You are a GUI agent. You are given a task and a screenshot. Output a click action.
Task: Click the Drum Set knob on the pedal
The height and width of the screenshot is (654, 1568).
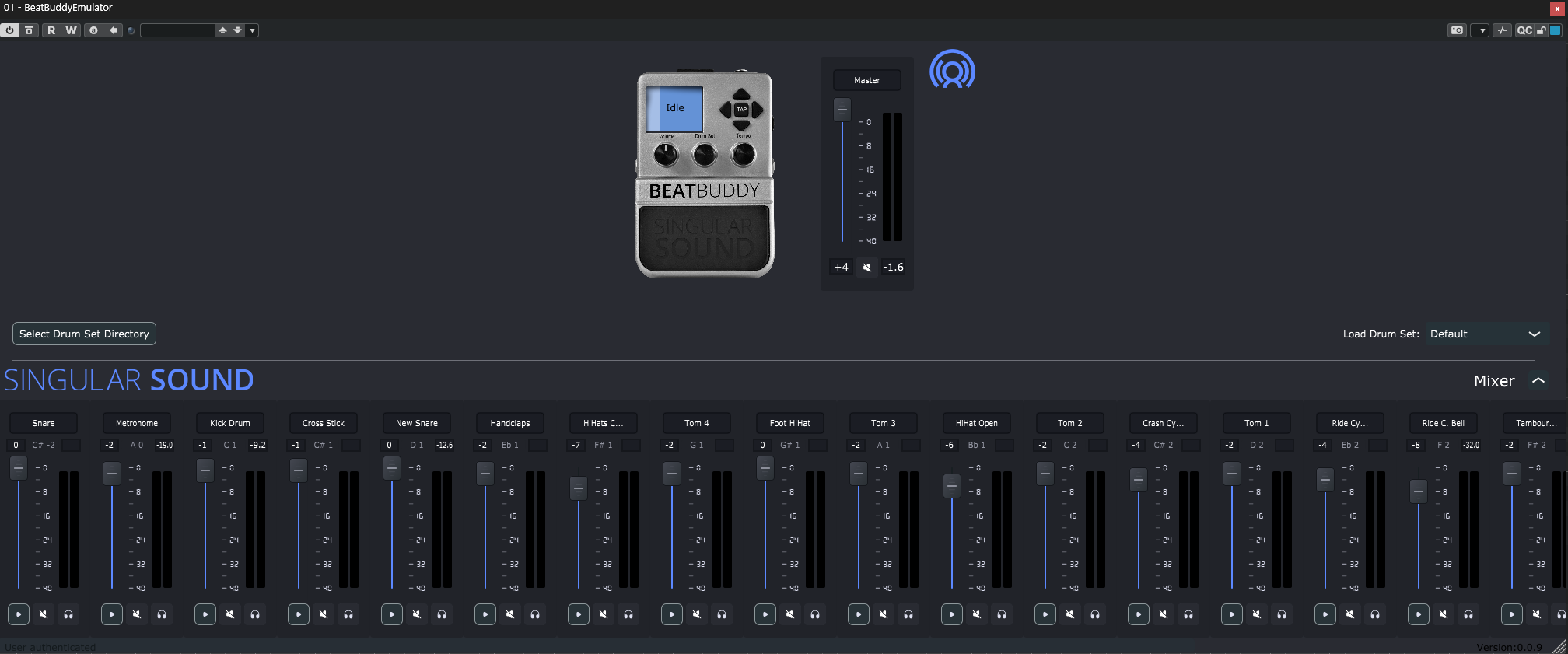click(705, 155)
